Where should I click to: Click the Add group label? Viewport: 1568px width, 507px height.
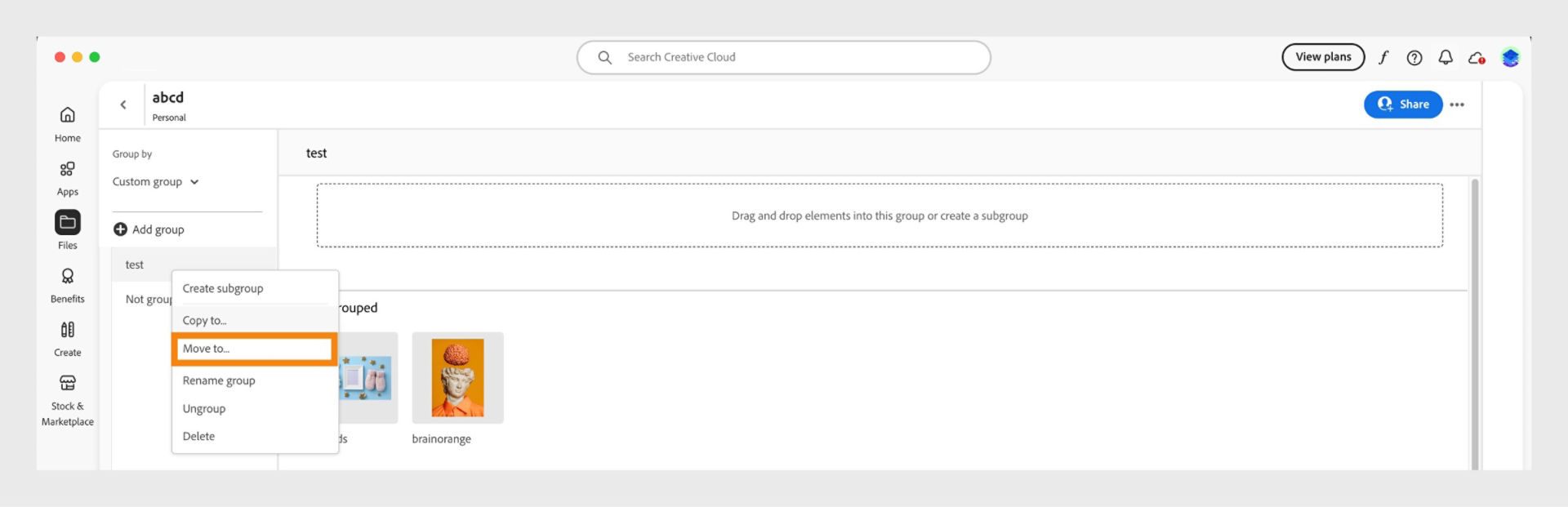coord(158,229)
